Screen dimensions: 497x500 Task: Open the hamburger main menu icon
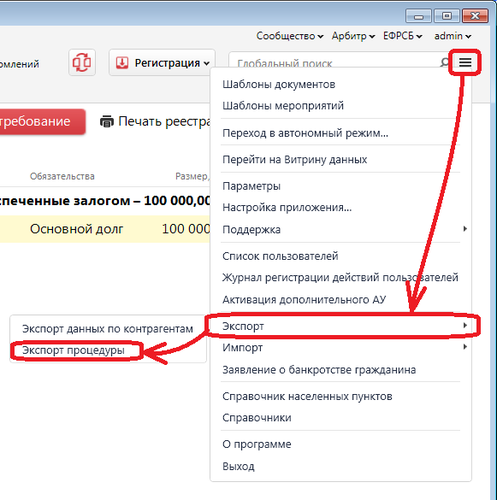tap(465, 62)
